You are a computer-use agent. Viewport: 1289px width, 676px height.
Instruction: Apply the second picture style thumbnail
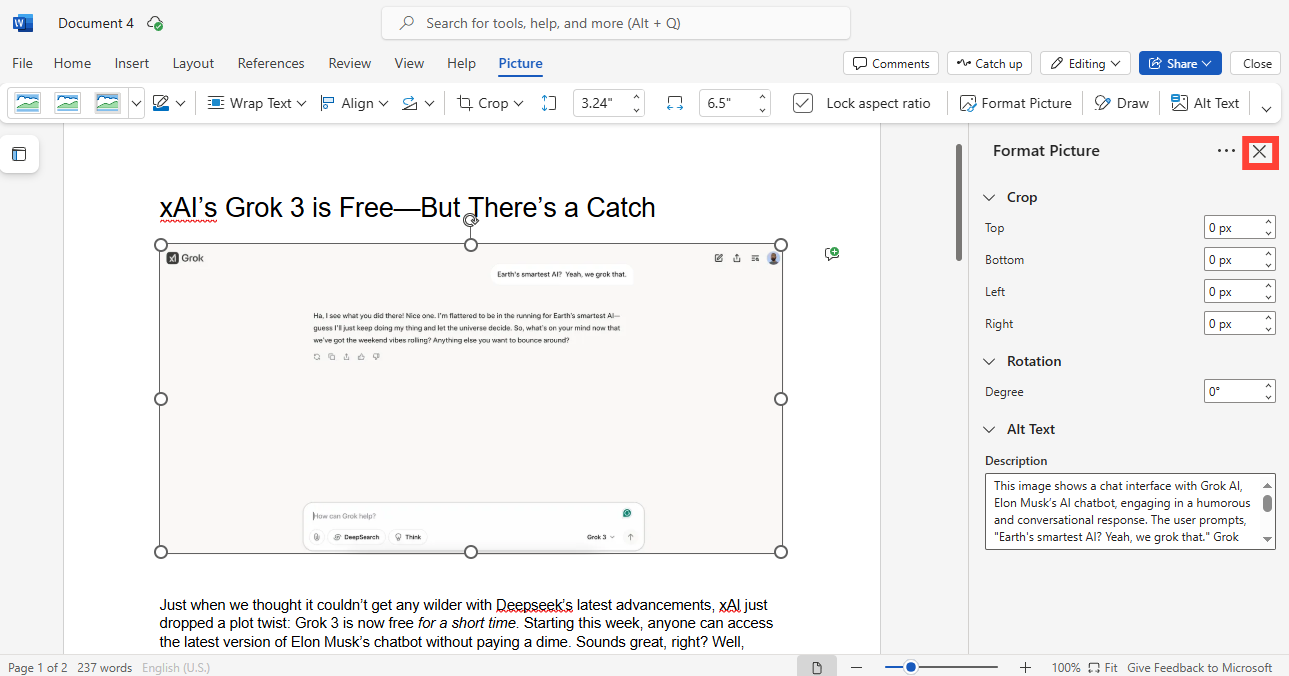point(67,103)
